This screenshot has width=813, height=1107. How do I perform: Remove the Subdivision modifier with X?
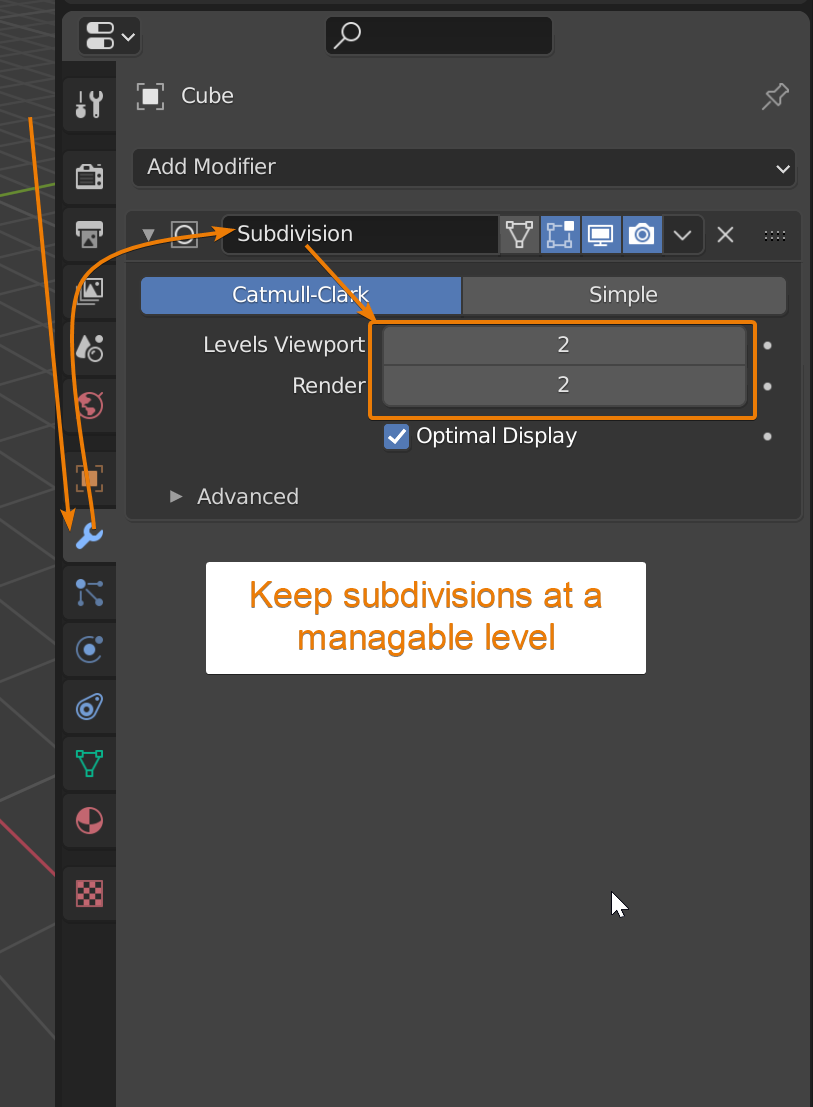click(726, 235)
